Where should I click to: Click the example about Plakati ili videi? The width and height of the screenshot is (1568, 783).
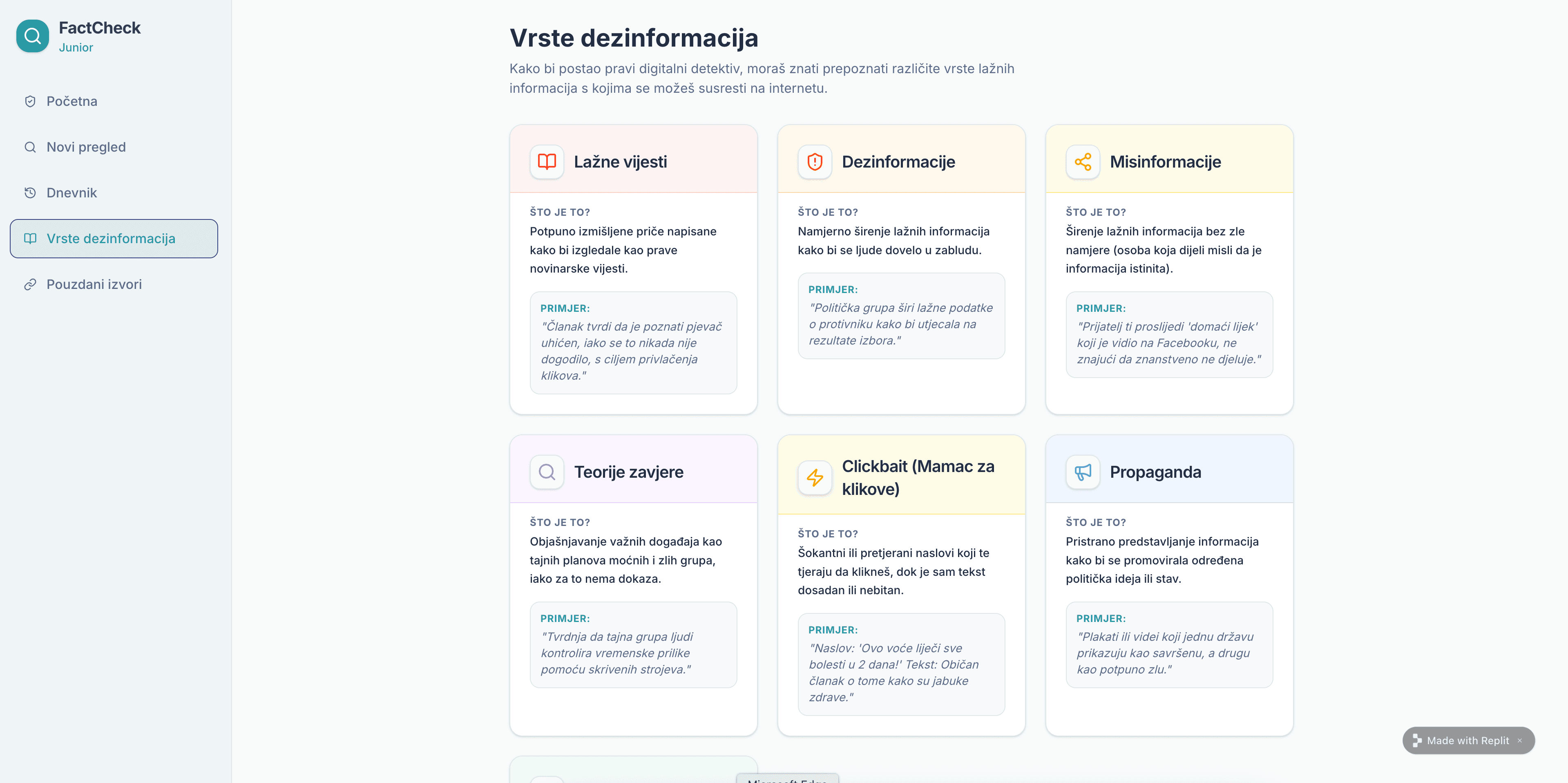(x=1165, y=653)
